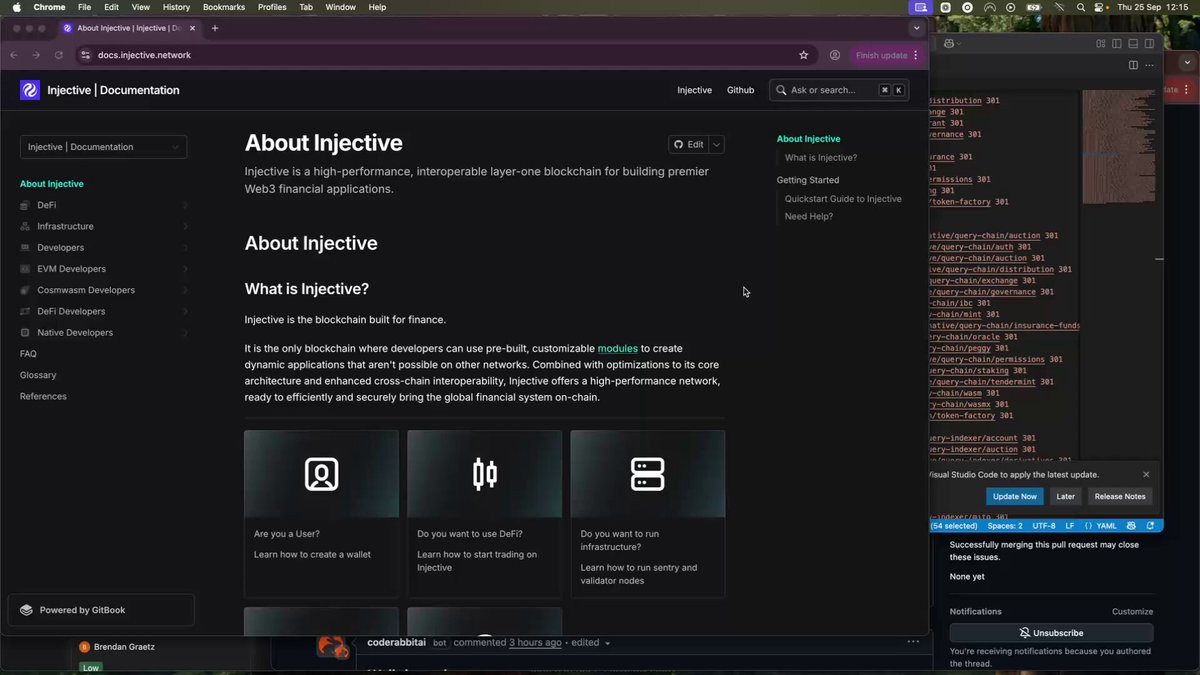Bookmark this page with the star icon
This screenshot has width=1200, height=675.
point(803,55)
